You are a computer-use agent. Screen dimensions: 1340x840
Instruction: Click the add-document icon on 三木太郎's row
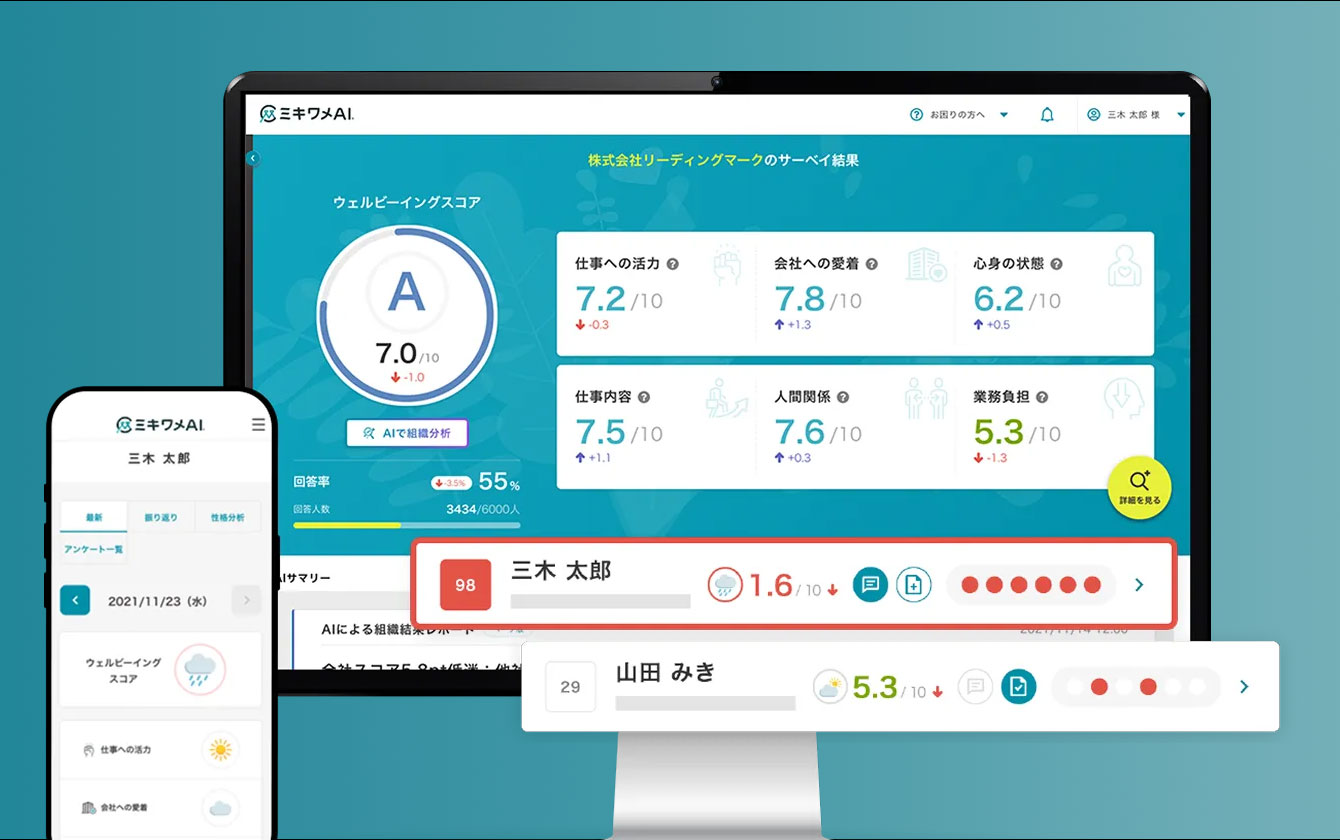[x=913, y=585]
